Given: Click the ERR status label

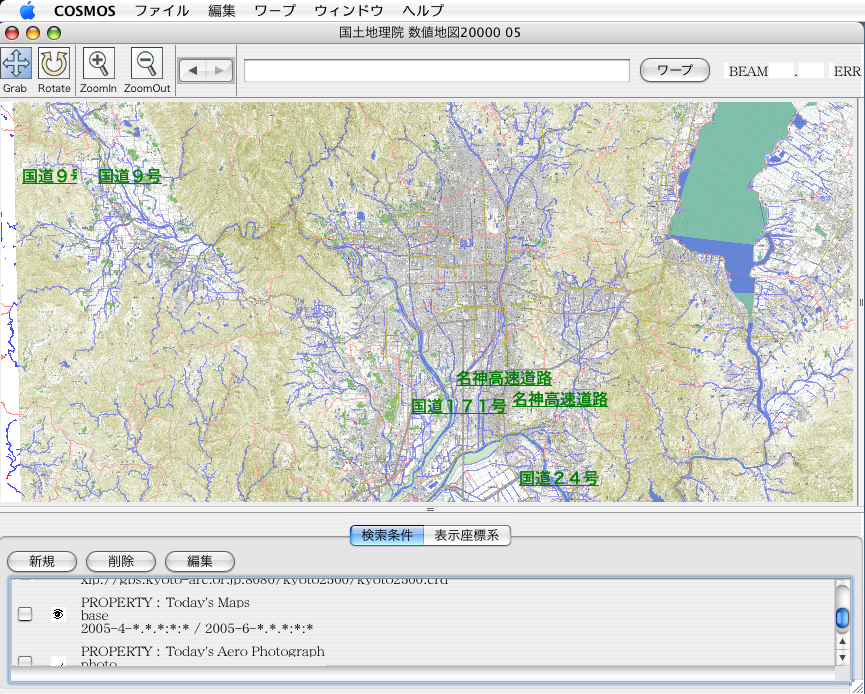Looking at the screenshot, I should [x=847, y=71].
